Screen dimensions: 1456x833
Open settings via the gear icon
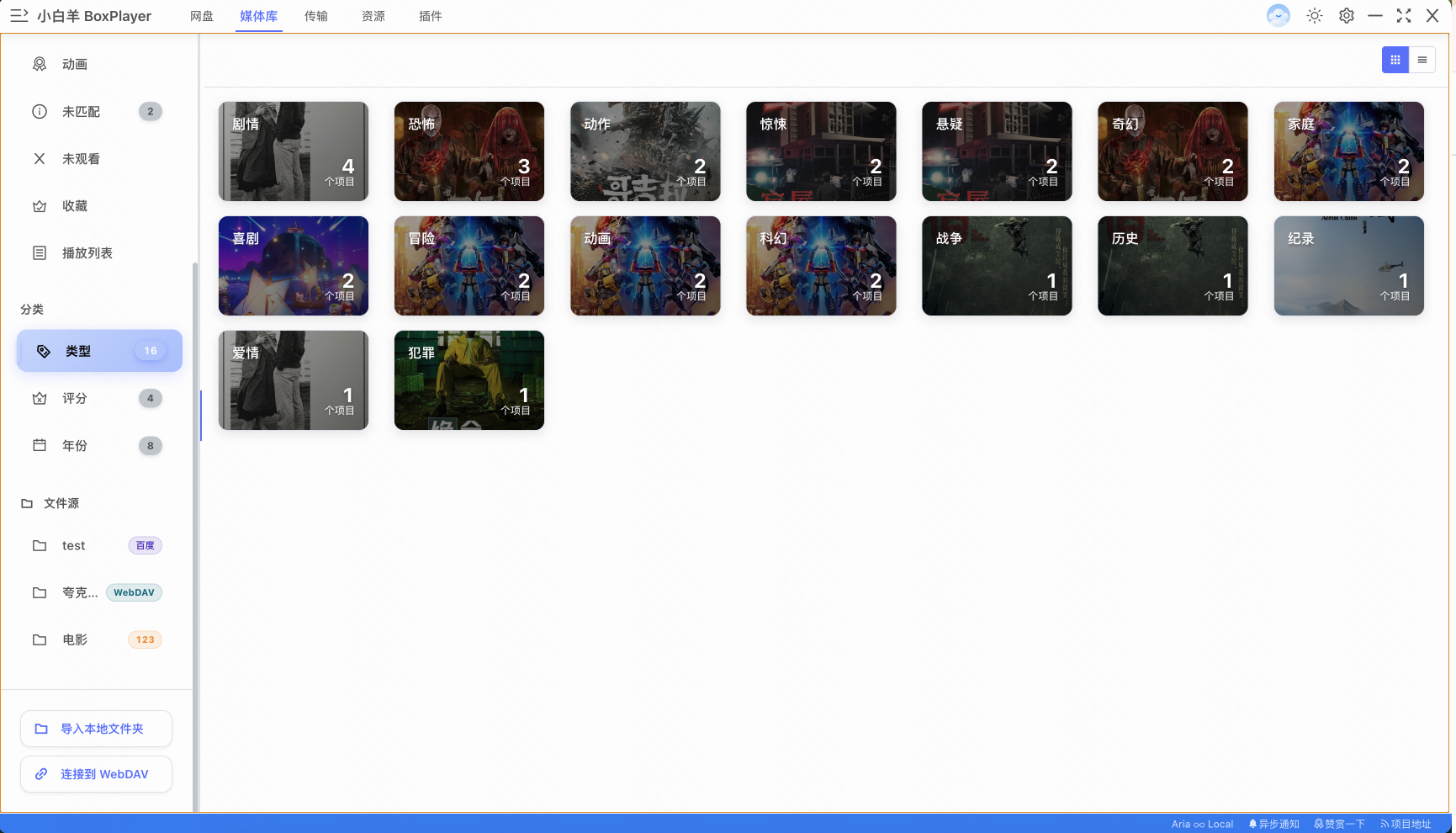pos(1347,16)
